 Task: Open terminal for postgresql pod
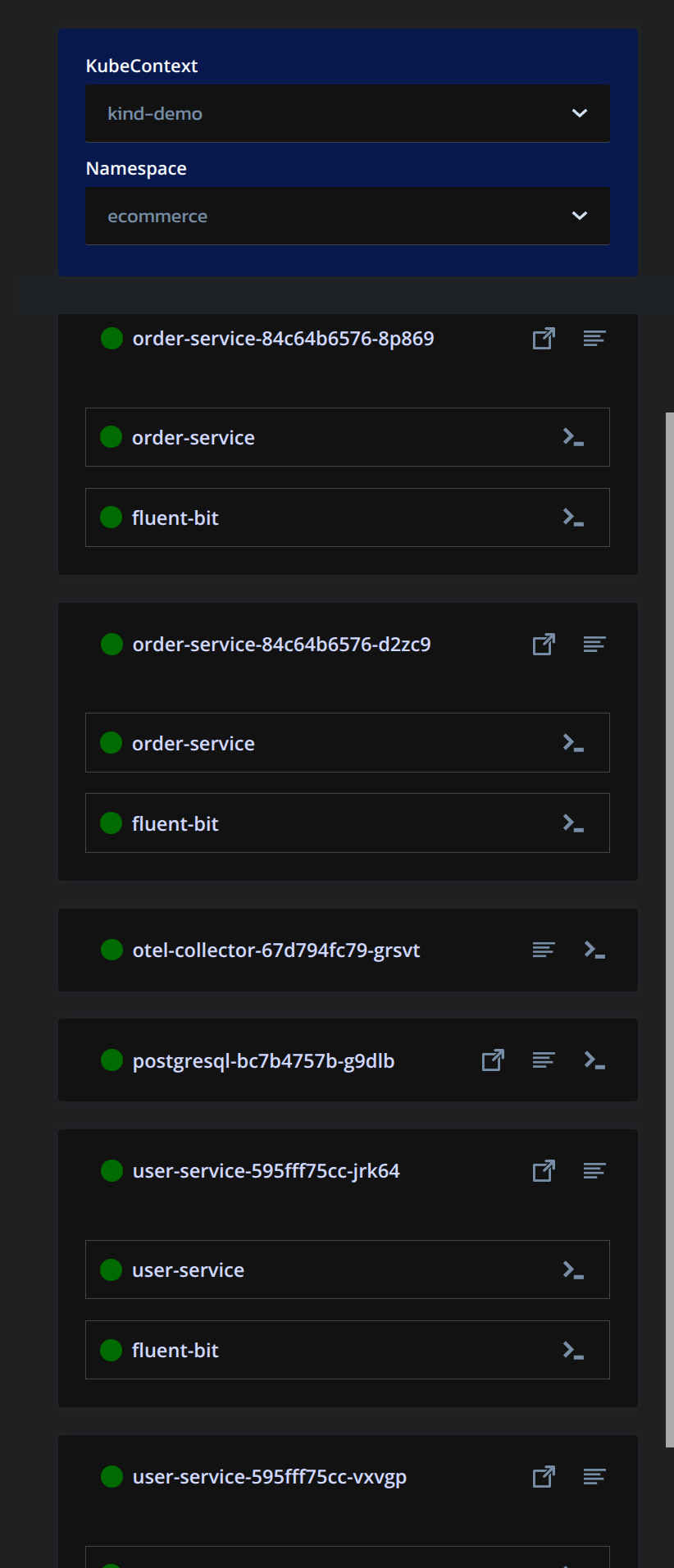coord(594,1060)
